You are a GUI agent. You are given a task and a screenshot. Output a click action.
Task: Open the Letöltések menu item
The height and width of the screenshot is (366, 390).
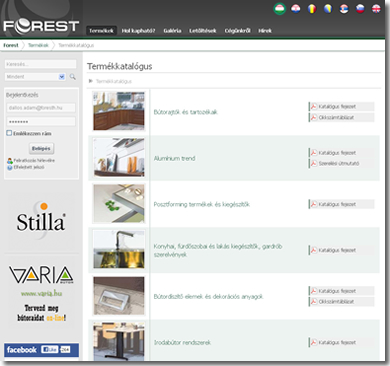click(x=203, y=31)
